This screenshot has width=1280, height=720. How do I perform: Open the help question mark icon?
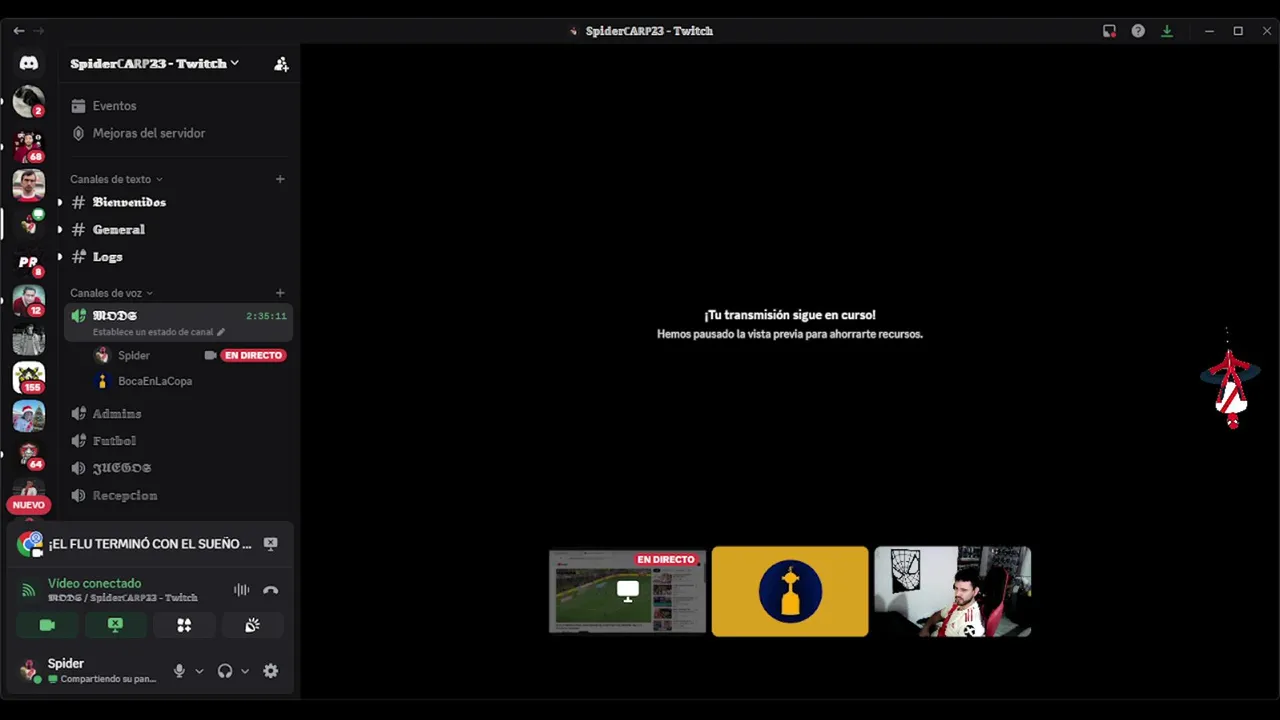(1138, 31)
